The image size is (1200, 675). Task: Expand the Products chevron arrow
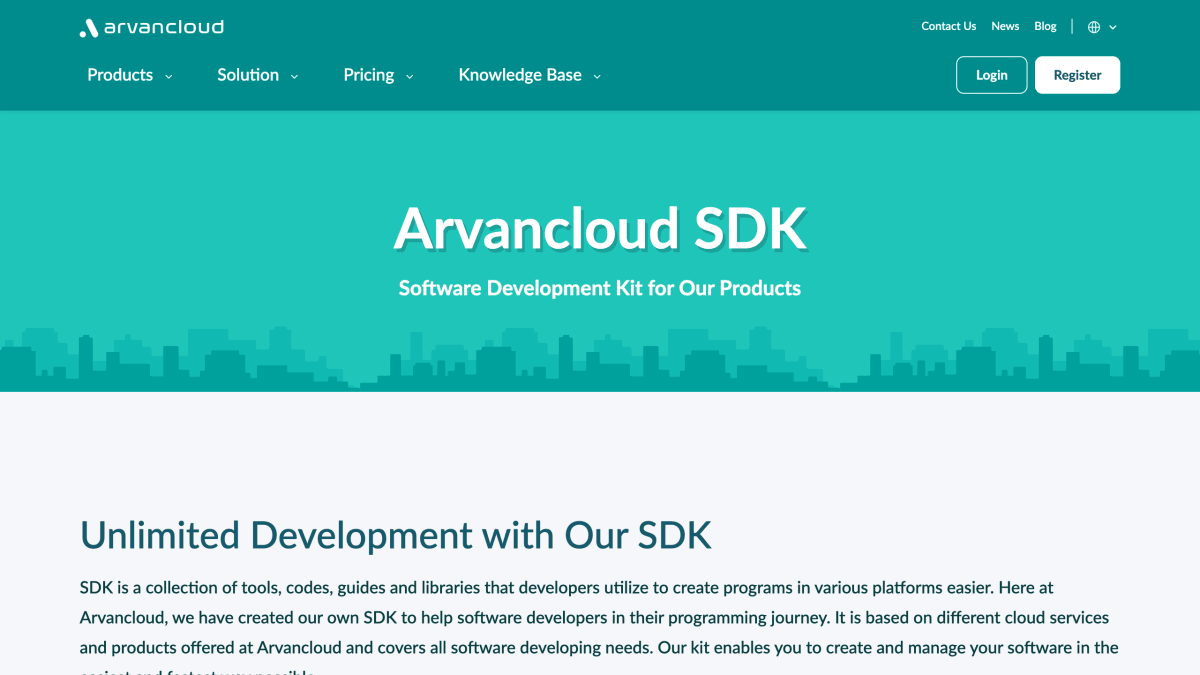tap(168, 76)
